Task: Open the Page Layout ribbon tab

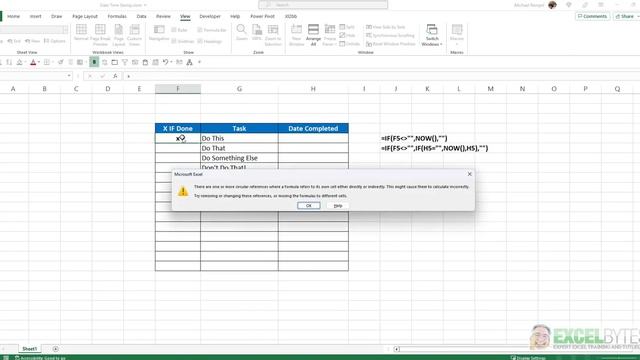Action: tap(85, 16)
